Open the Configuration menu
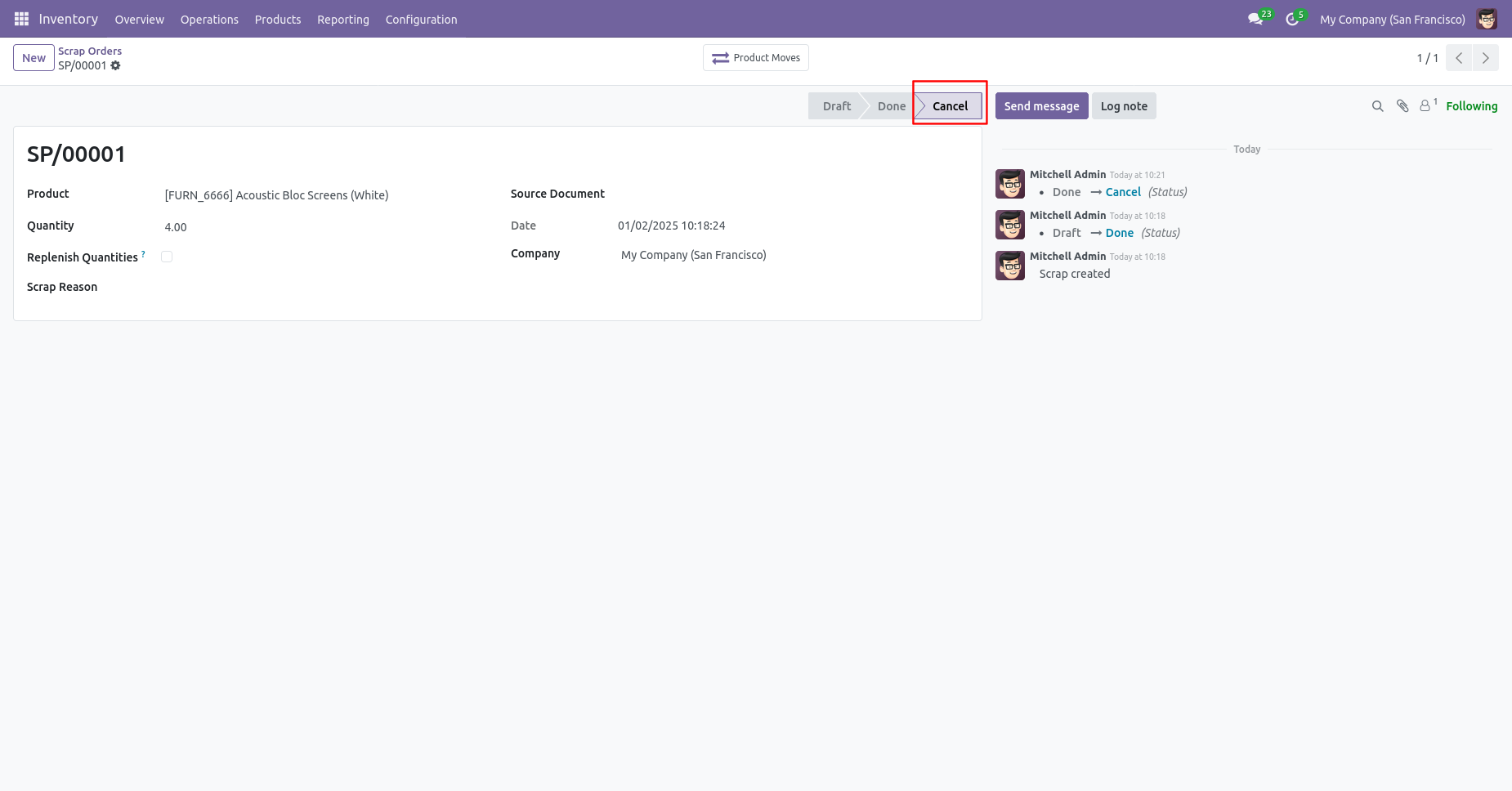This screenshot has width=1512, height=791. pyautogui.click(x=421, y=19)
